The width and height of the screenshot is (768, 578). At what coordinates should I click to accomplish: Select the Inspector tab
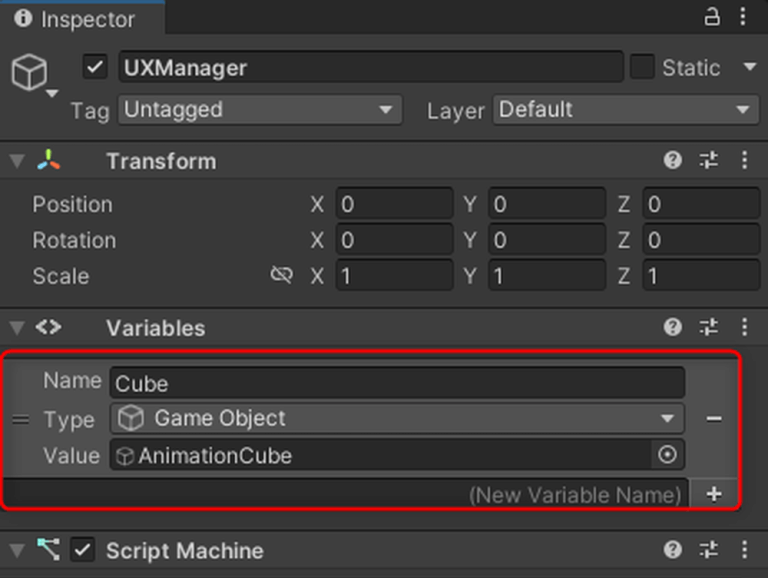click(x=80, y=18)
